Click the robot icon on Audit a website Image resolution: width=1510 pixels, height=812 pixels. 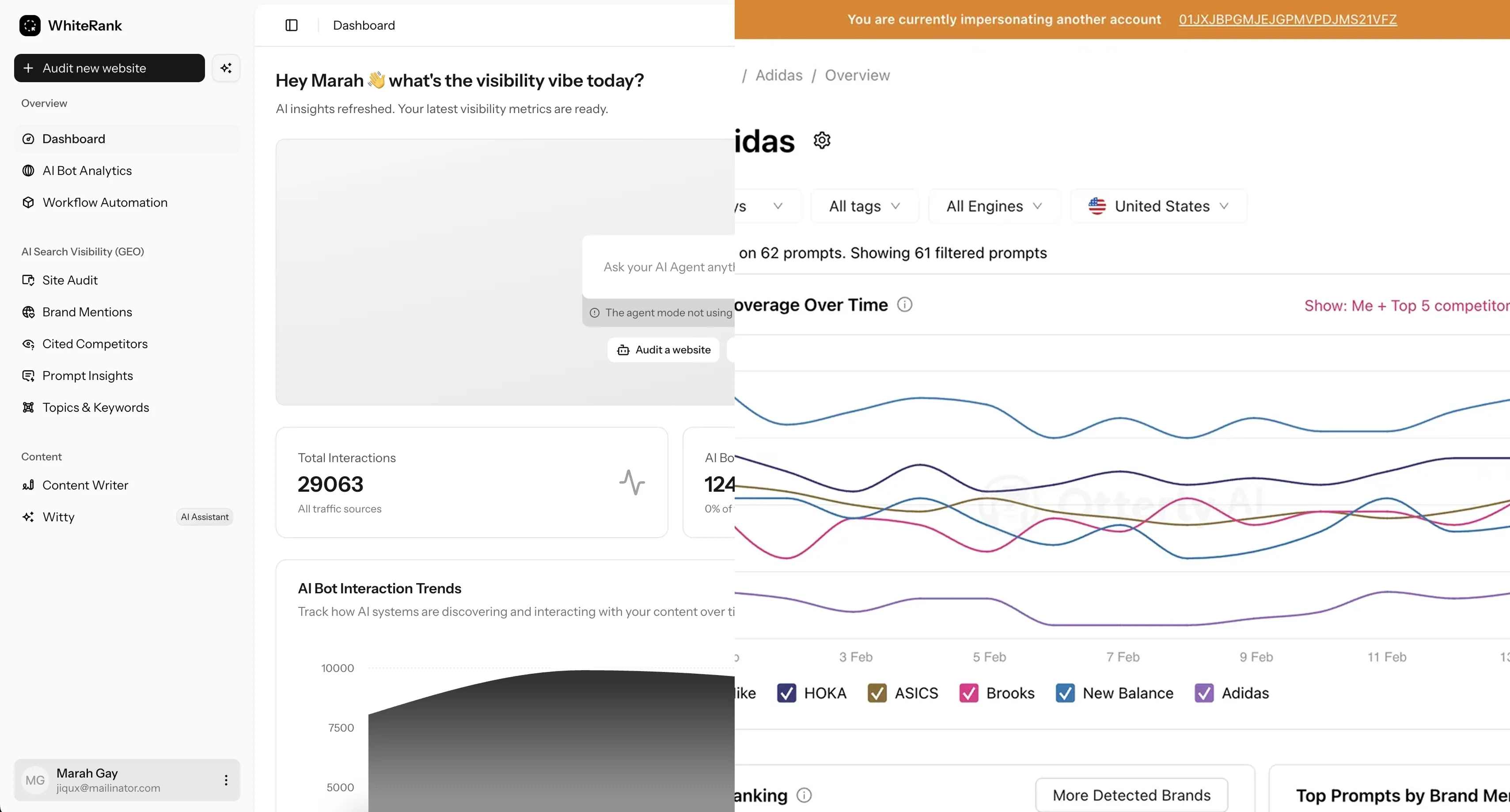pos(623,350)
